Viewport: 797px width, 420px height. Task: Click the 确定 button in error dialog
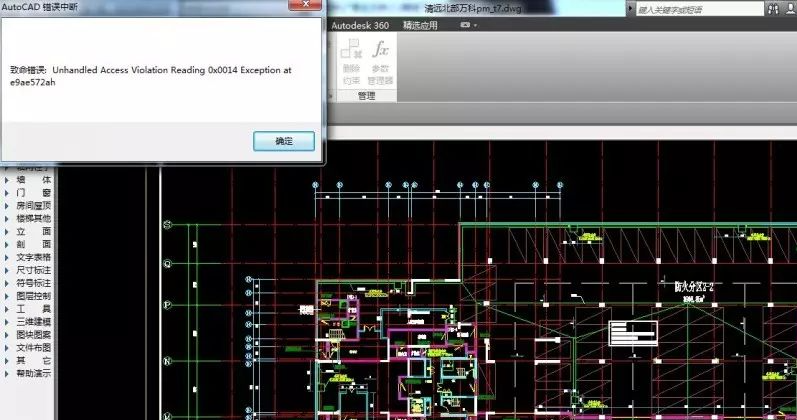click(x=284, y=141)
